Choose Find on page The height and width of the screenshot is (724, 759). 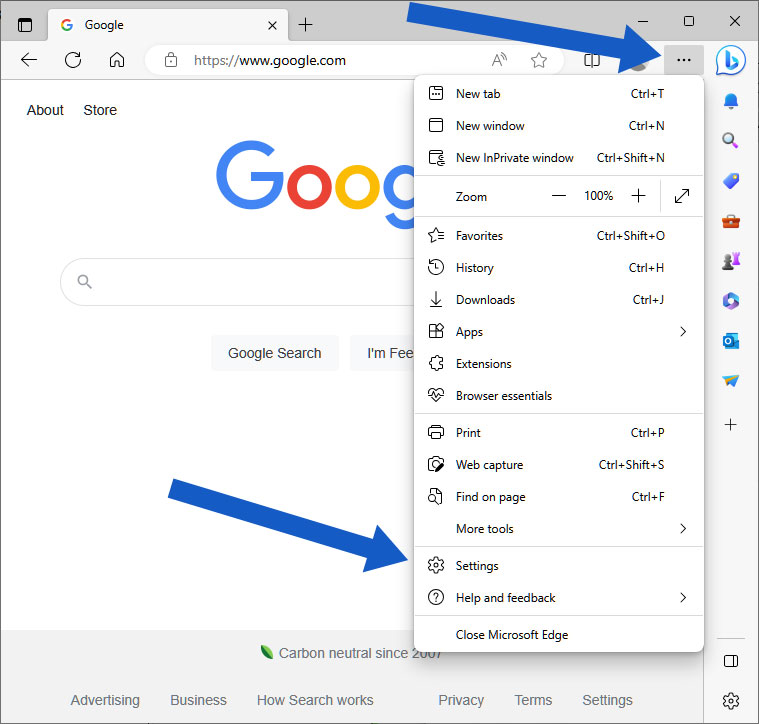(559, 497)
